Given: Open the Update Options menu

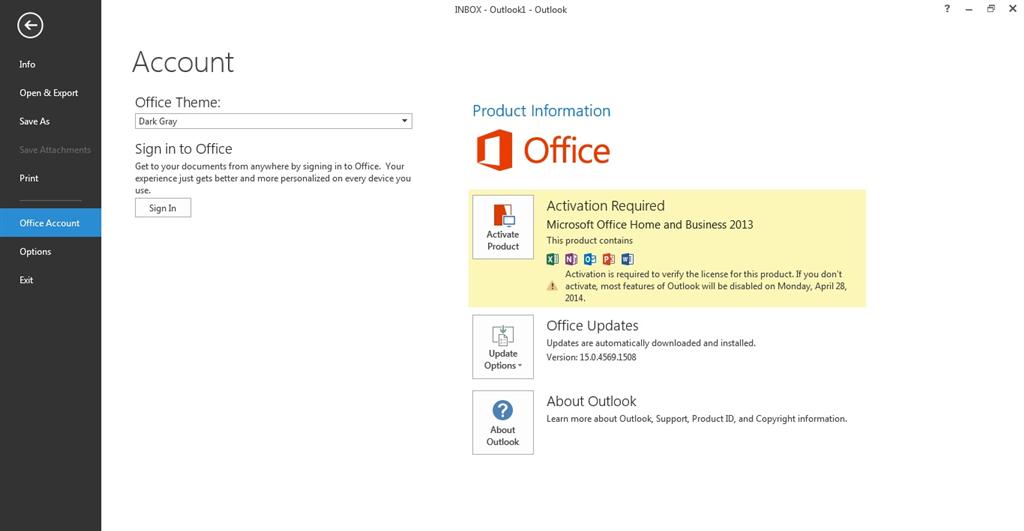Looking at the screenshot, I should (503, 347).
